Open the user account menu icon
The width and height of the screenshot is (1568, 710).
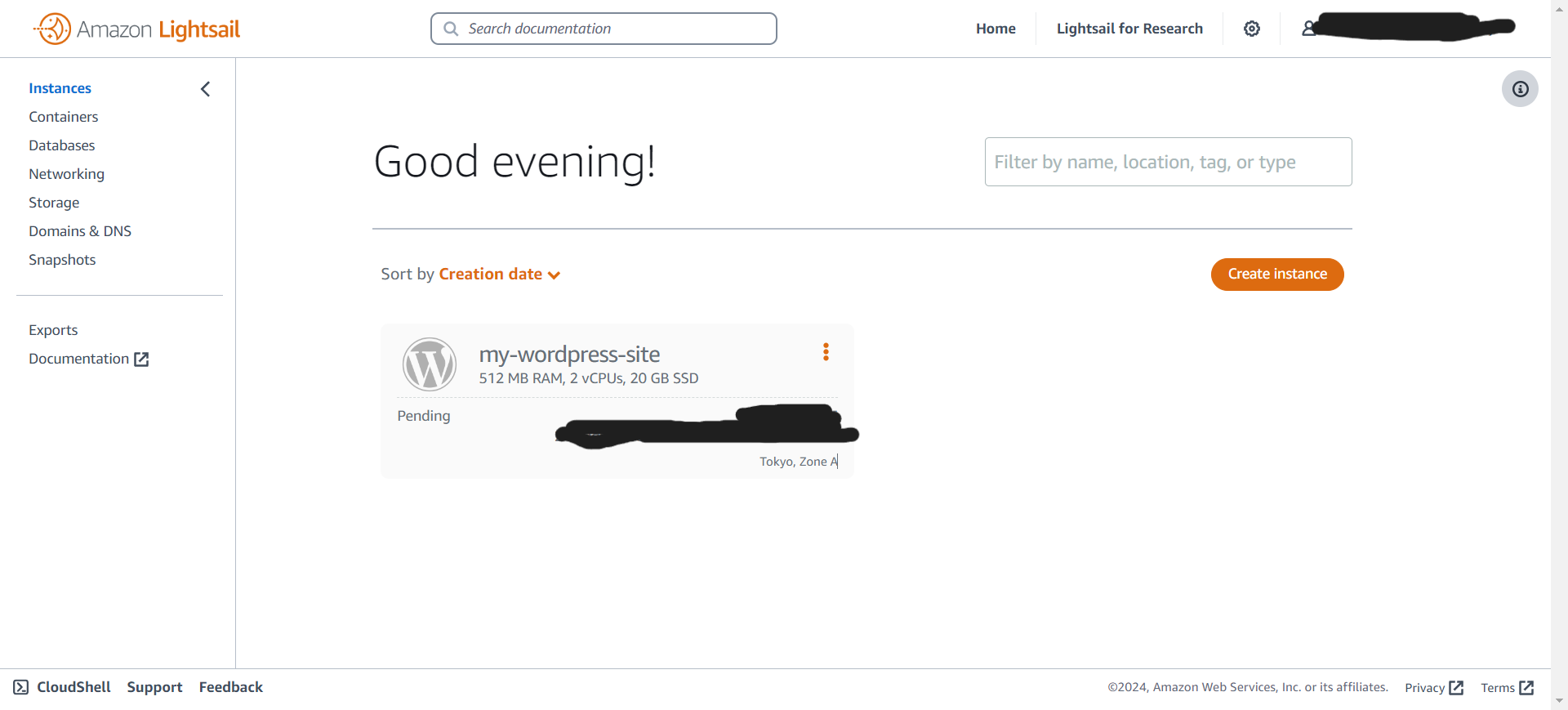(1308, 29)
